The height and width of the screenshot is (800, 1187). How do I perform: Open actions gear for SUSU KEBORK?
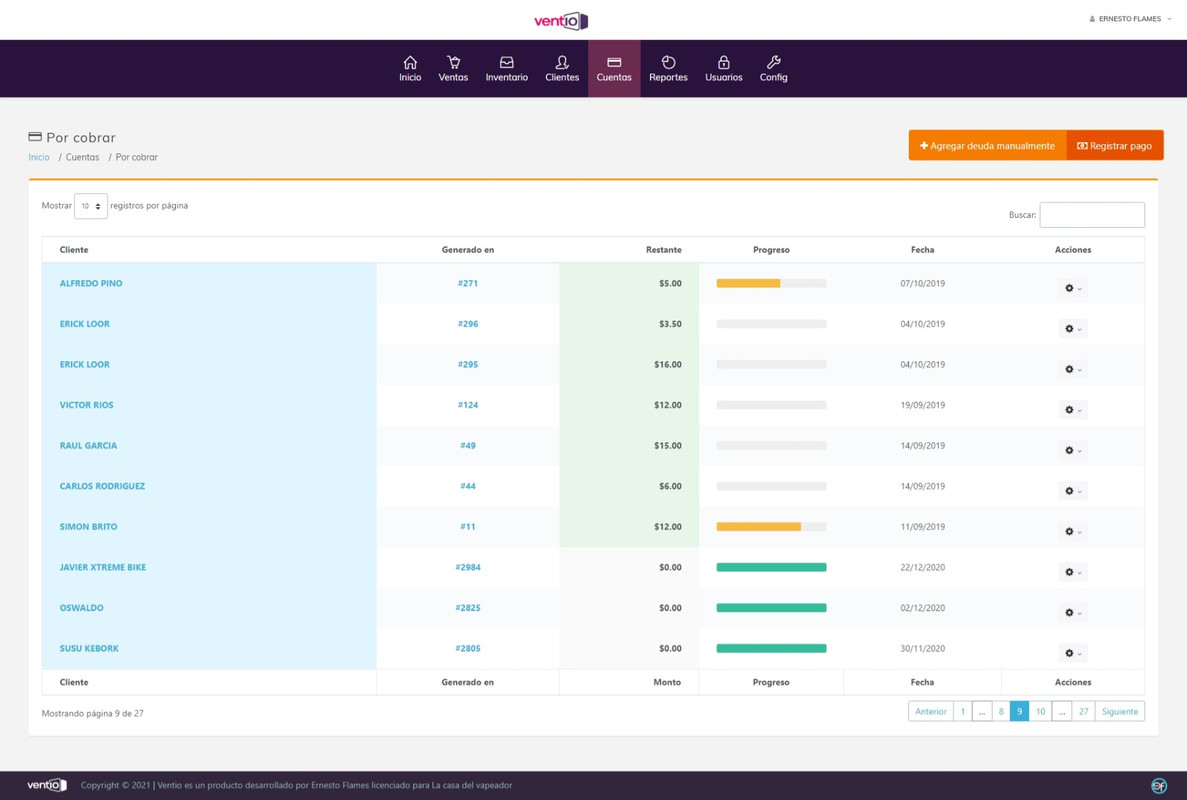point(1073,653)
